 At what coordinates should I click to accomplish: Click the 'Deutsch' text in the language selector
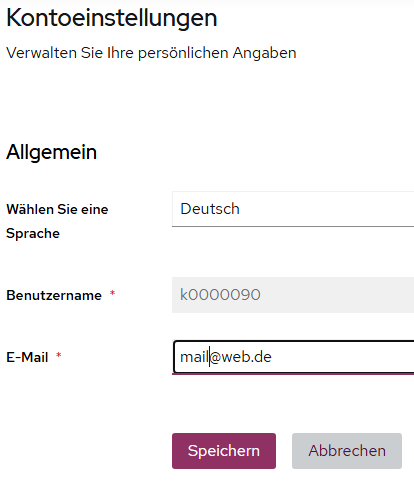tap(210, 209)
